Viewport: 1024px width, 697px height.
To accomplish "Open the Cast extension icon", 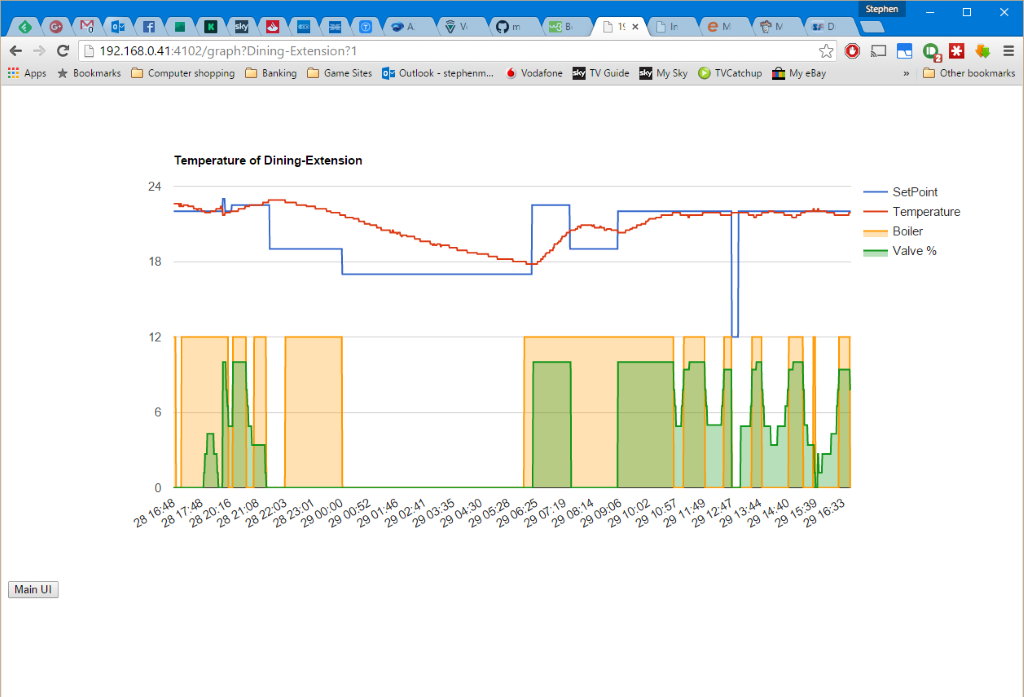I will pyautogui.click(x=879, y=51).
